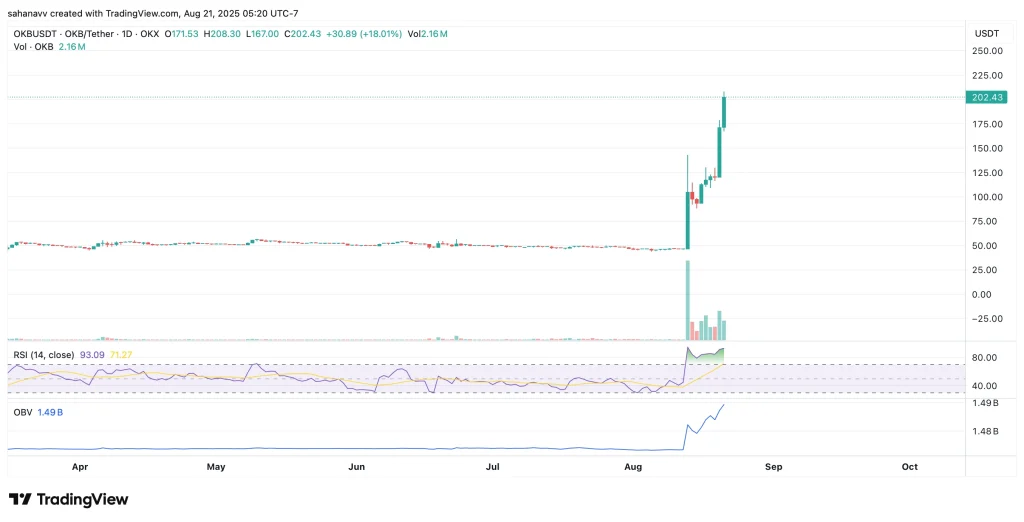Click the RSI moving average value 71.27
The width and height of the screenshot is (1024, 522).
pyautogui.click(x=121, y=354)
